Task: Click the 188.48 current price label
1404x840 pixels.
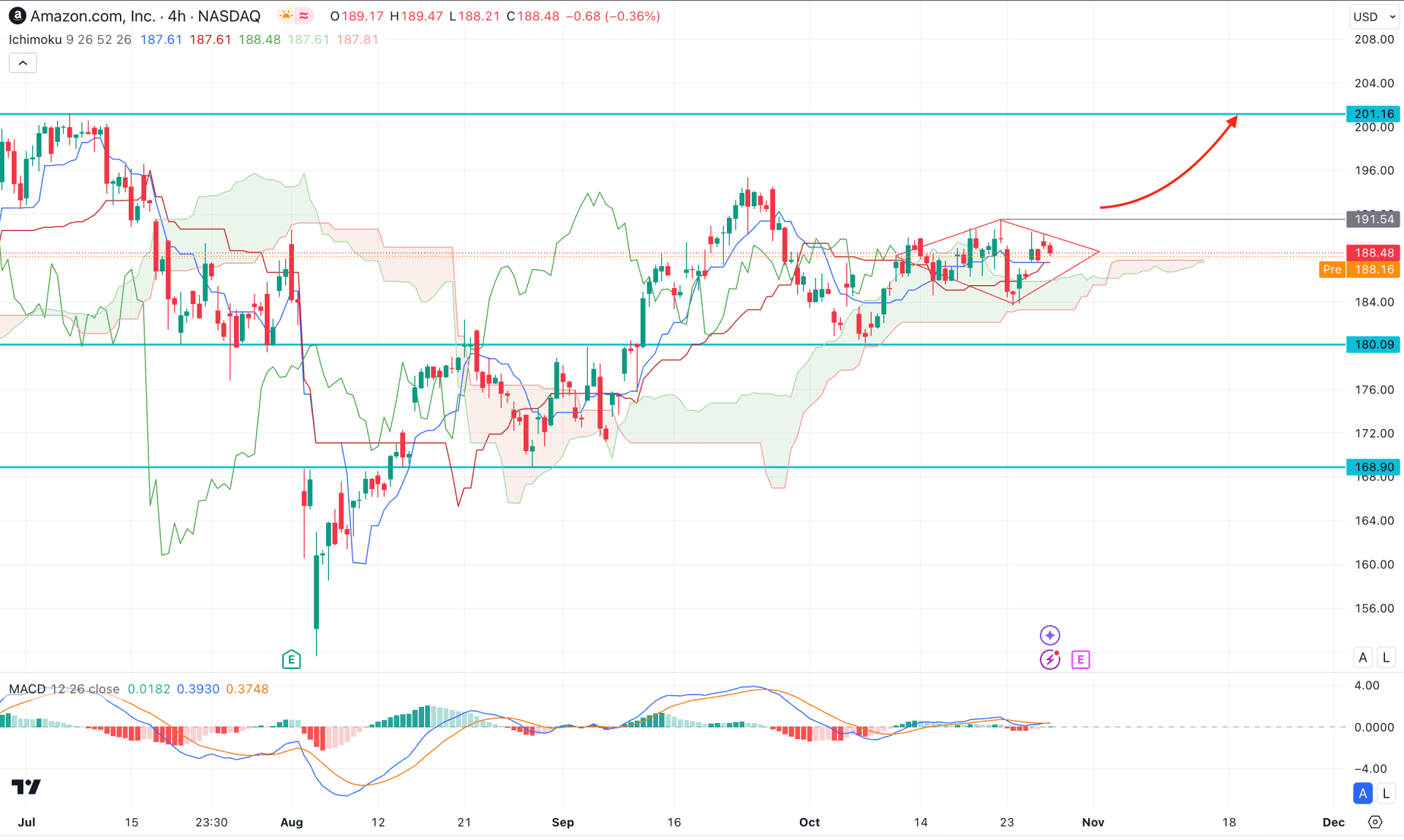Action: coord(1373,253)
